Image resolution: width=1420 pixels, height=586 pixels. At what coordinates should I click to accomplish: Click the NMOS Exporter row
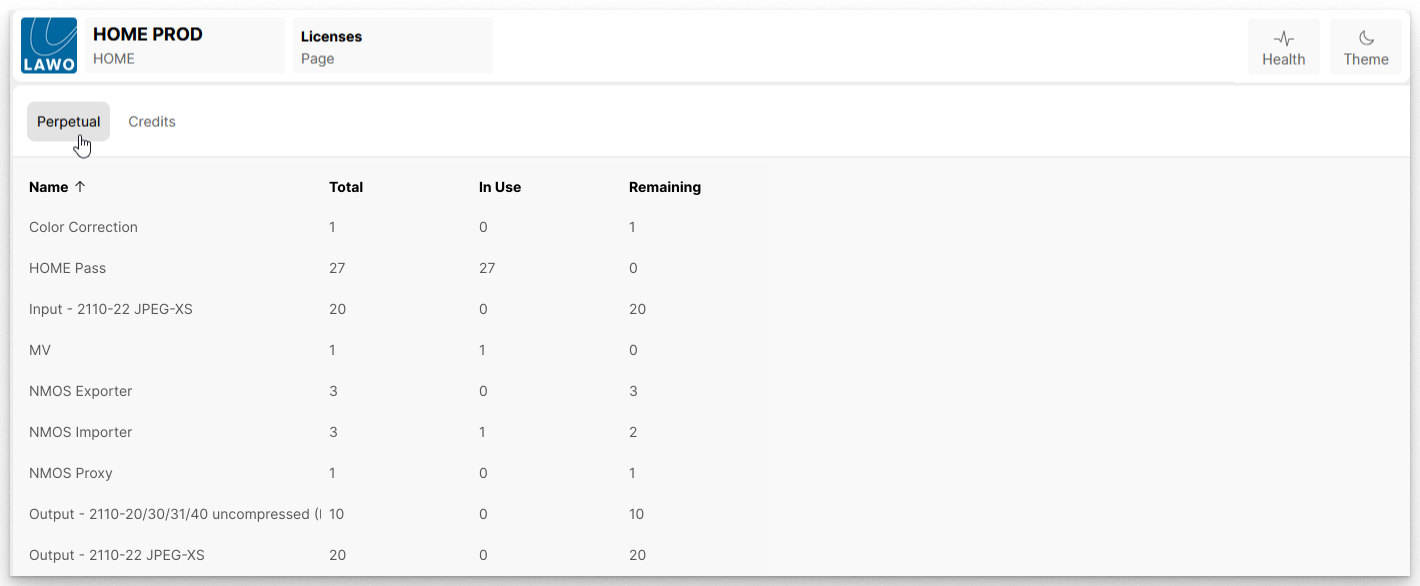click(81, 391)
